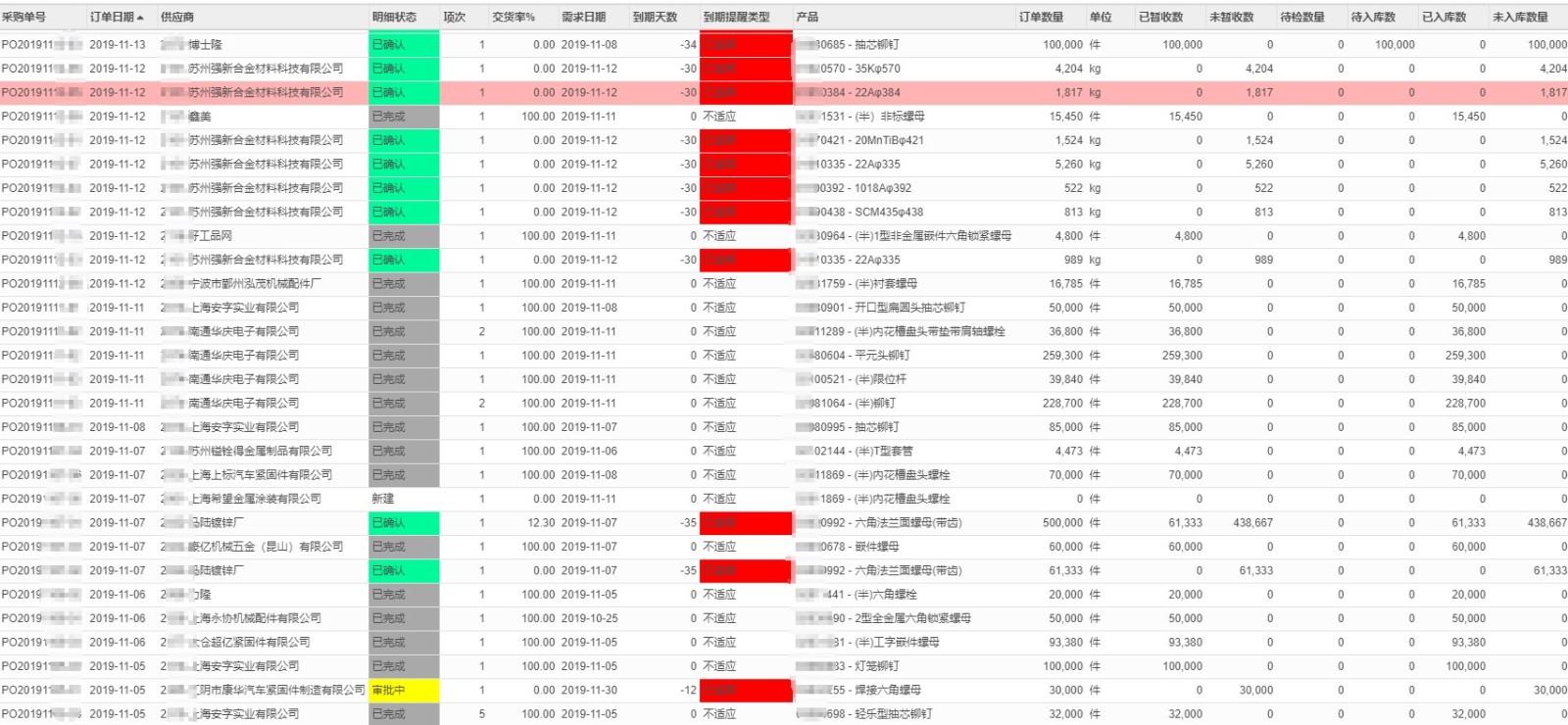The width and height of the screenshot is (1568, 725).
Task: Click the 12.30 delivery rate cell
Action: [x=541, y=523]
